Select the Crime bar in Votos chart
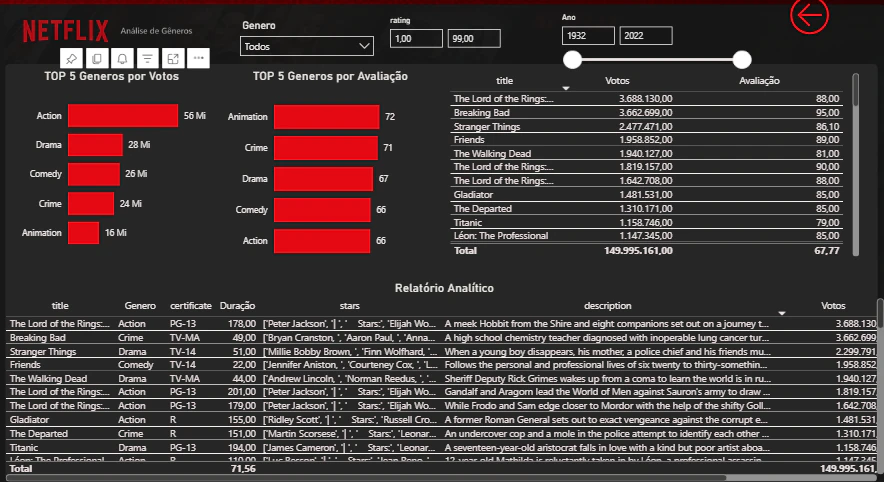 point(91,204)
